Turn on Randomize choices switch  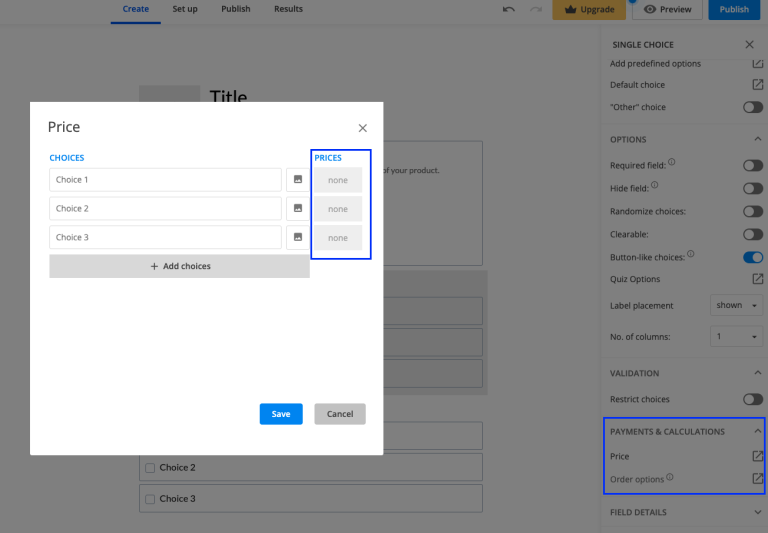click(753, 211)
